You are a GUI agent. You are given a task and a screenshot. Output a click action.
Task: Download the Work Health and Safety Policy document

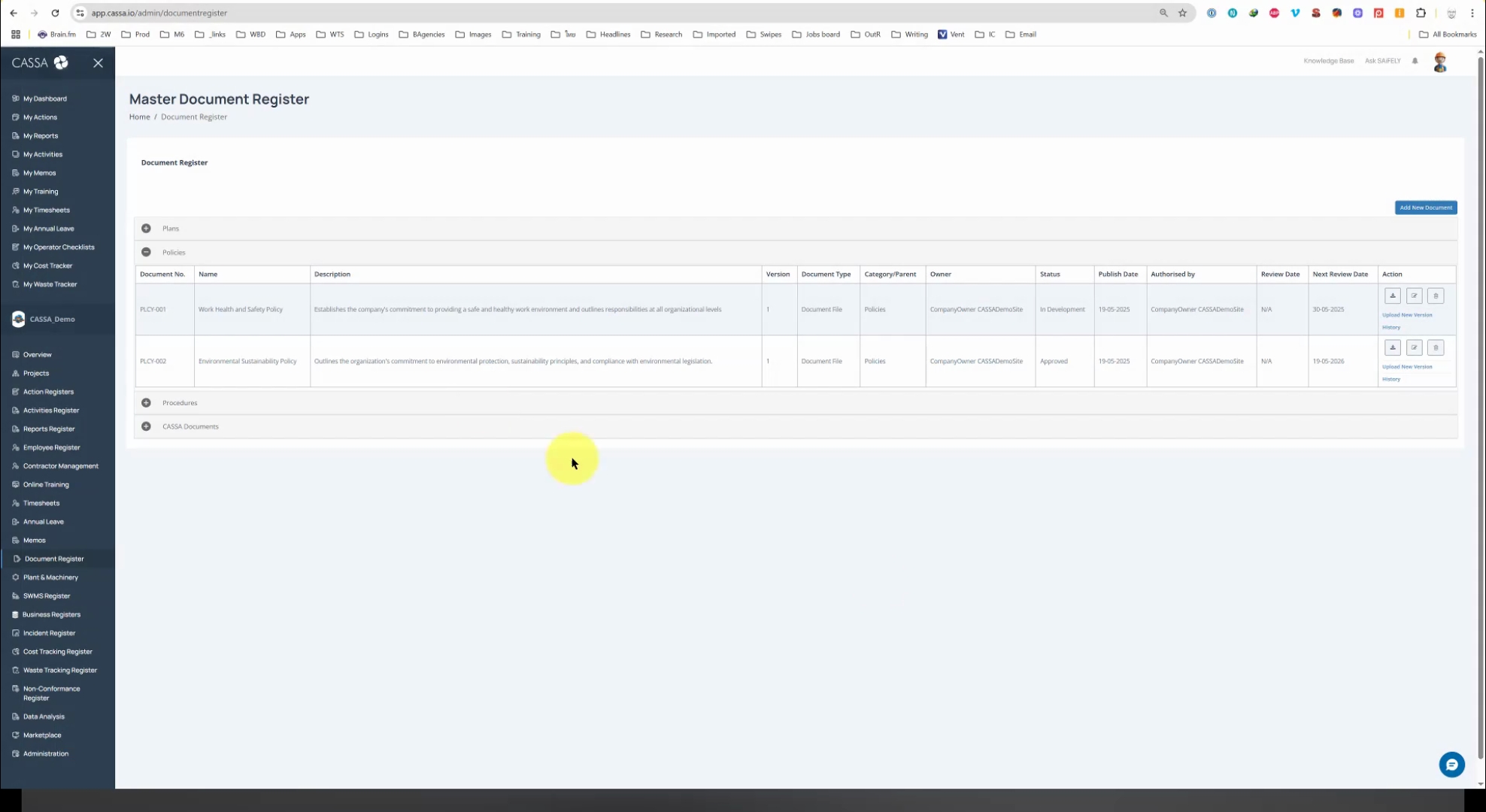pyautogui.click(x=1392, y=295)
